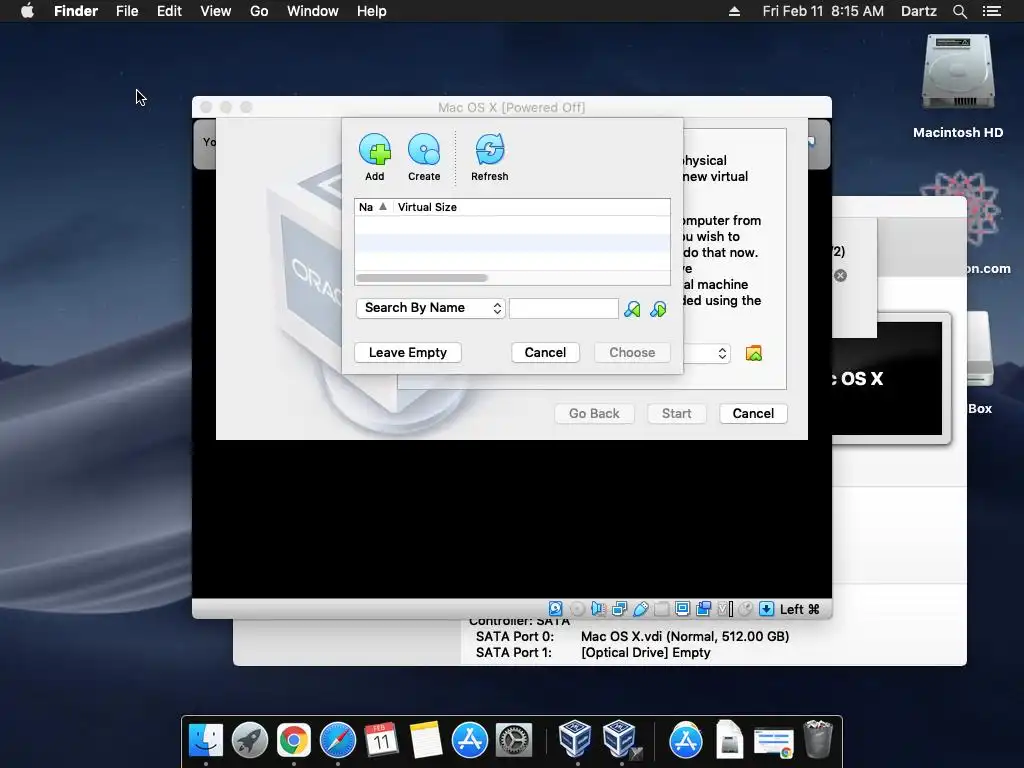
Task: Cancel the startup disk wizard
Action: click(x=754, y=413)
